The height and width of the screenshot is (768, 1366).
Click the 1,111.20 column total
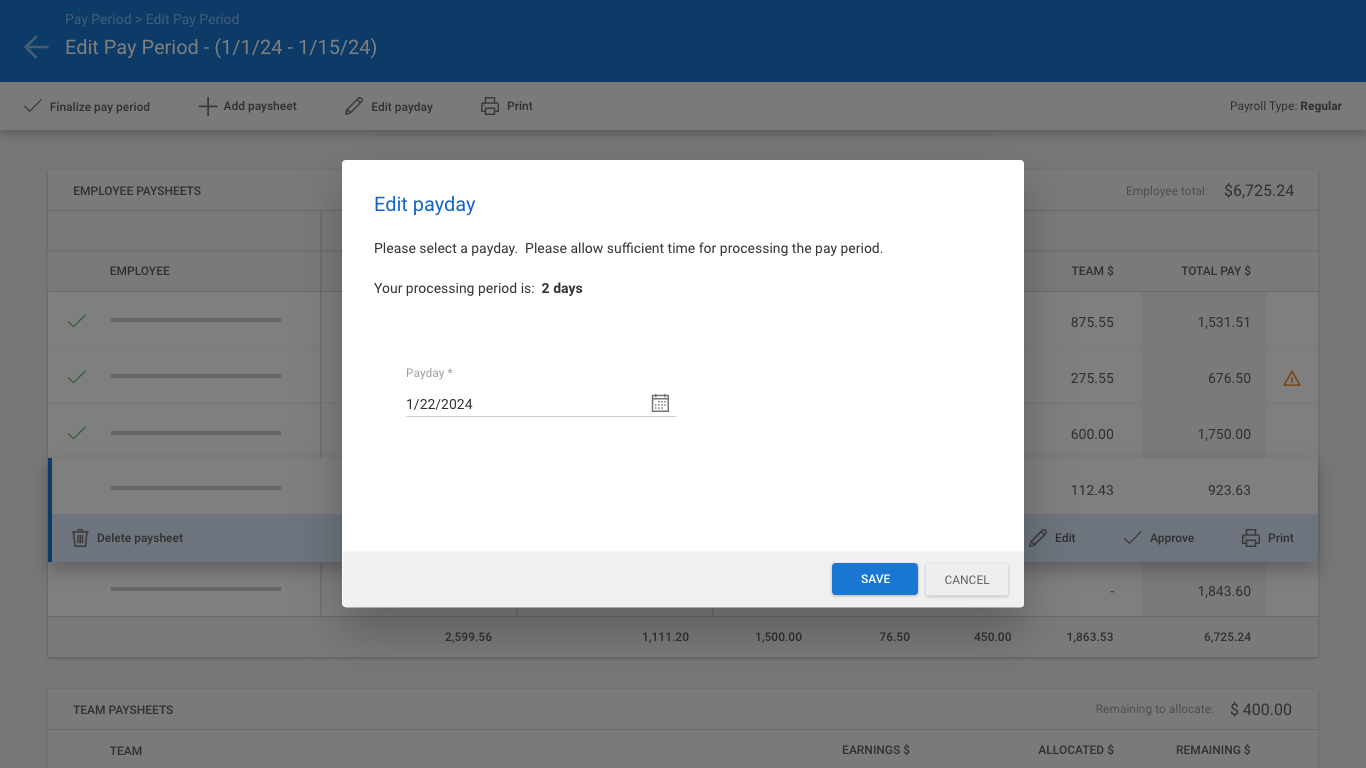click(x=665, y=637)
